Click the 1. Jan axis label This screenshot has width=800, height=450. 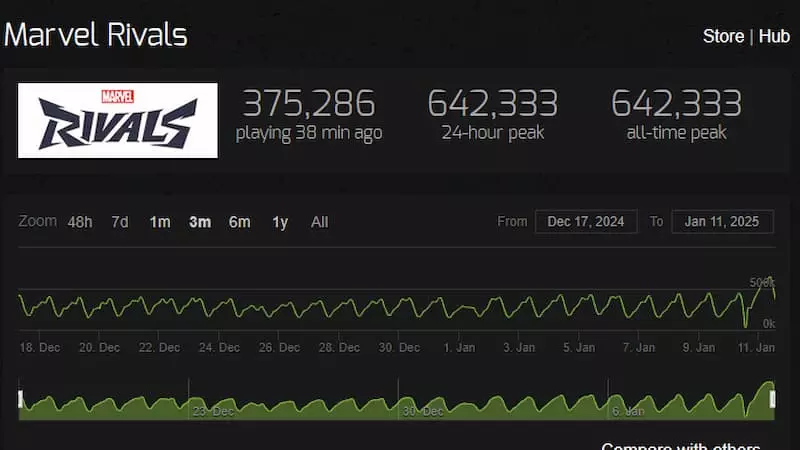click(x=459, y=347)
